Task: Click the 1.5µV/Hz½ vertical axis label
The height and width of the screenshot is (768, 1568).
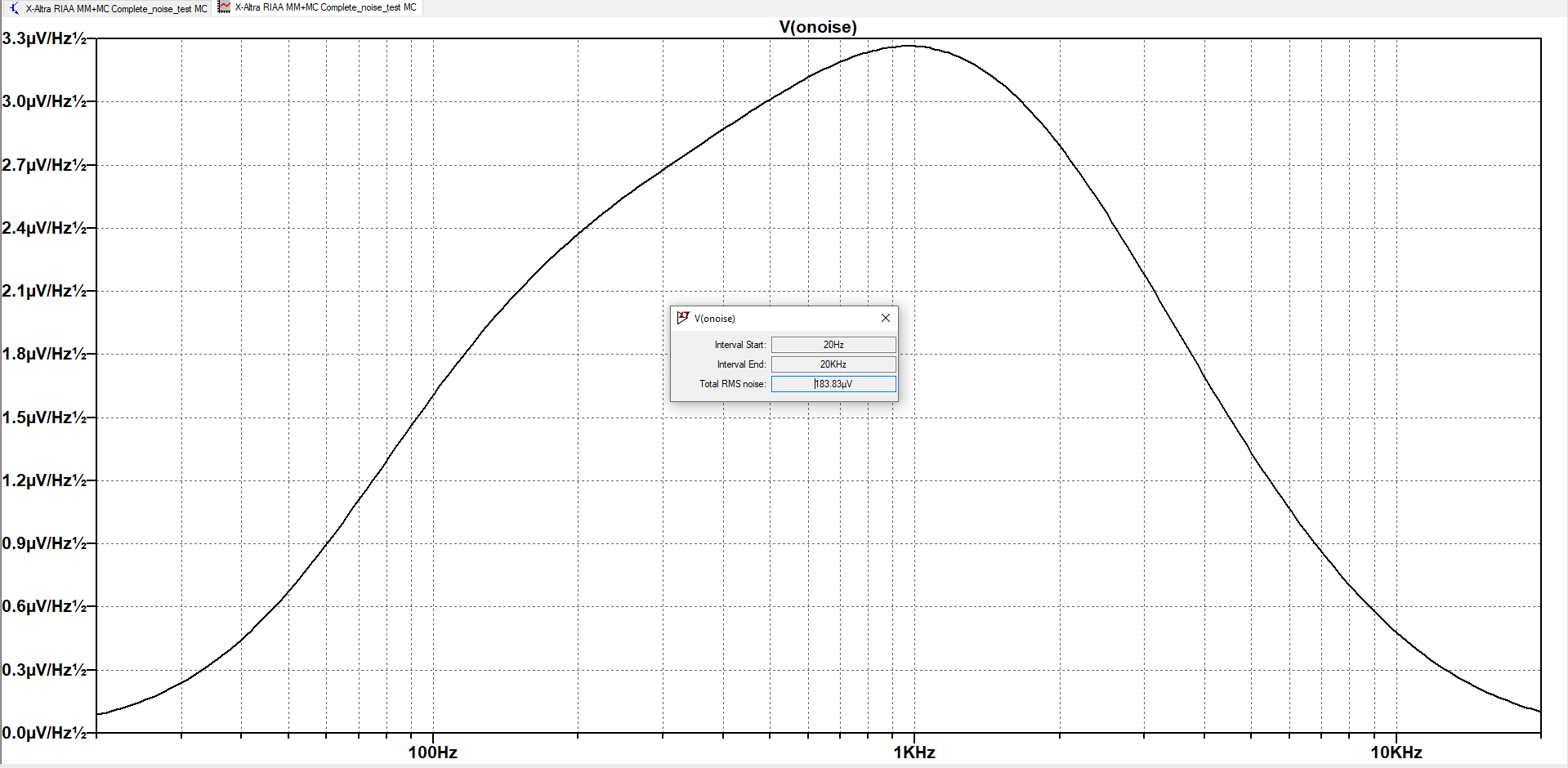Action: coord(44,417)
